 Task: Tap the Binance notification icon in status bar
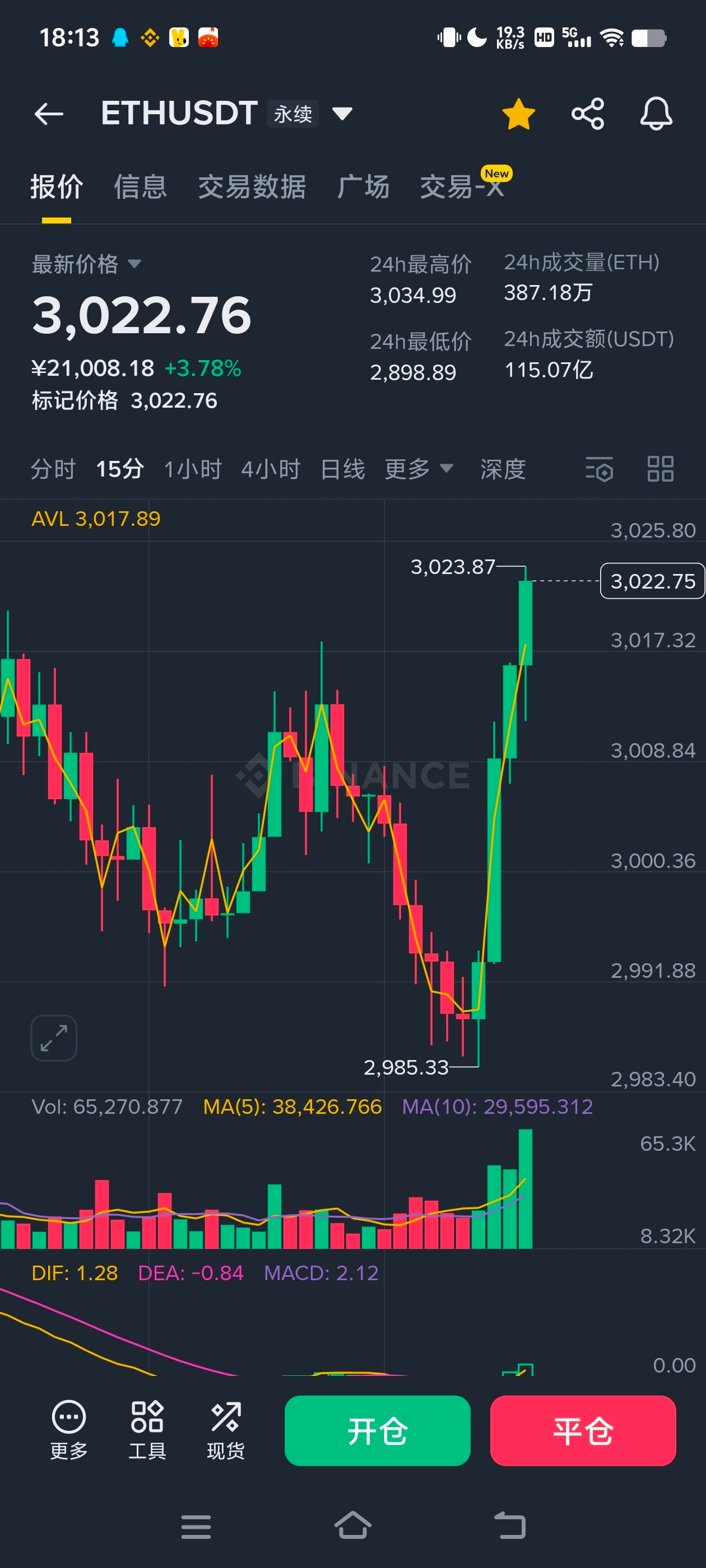coord(150,38)
